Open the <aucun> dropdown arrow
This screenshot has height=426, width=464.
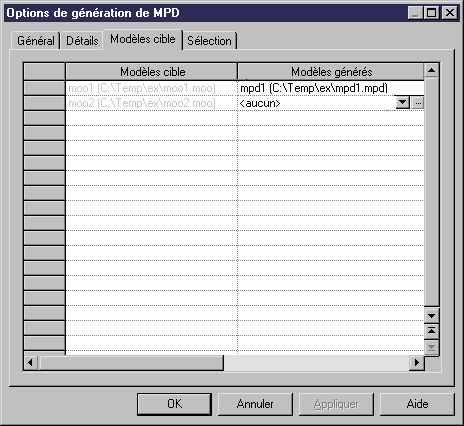pyautogui.click(x=403, y=103)
